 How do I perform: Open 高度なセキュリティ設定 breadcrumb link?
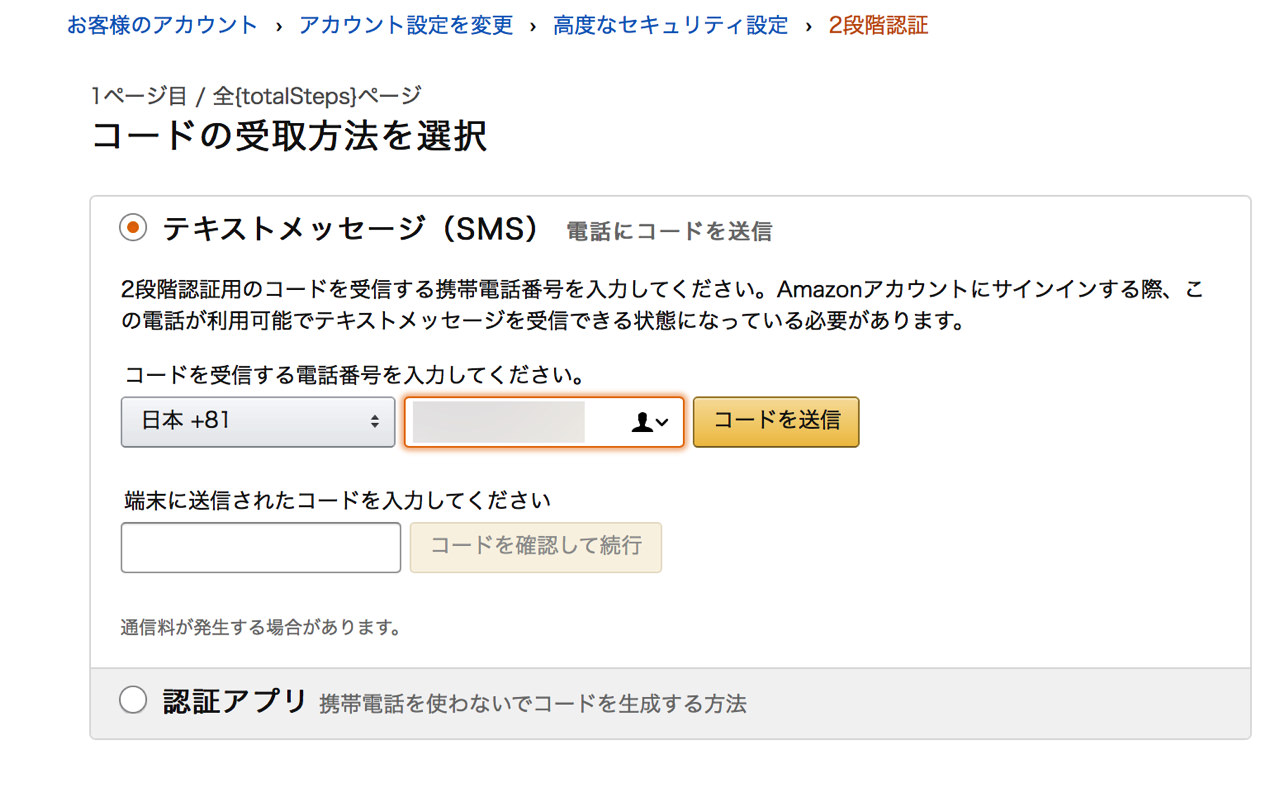[671, 26]
